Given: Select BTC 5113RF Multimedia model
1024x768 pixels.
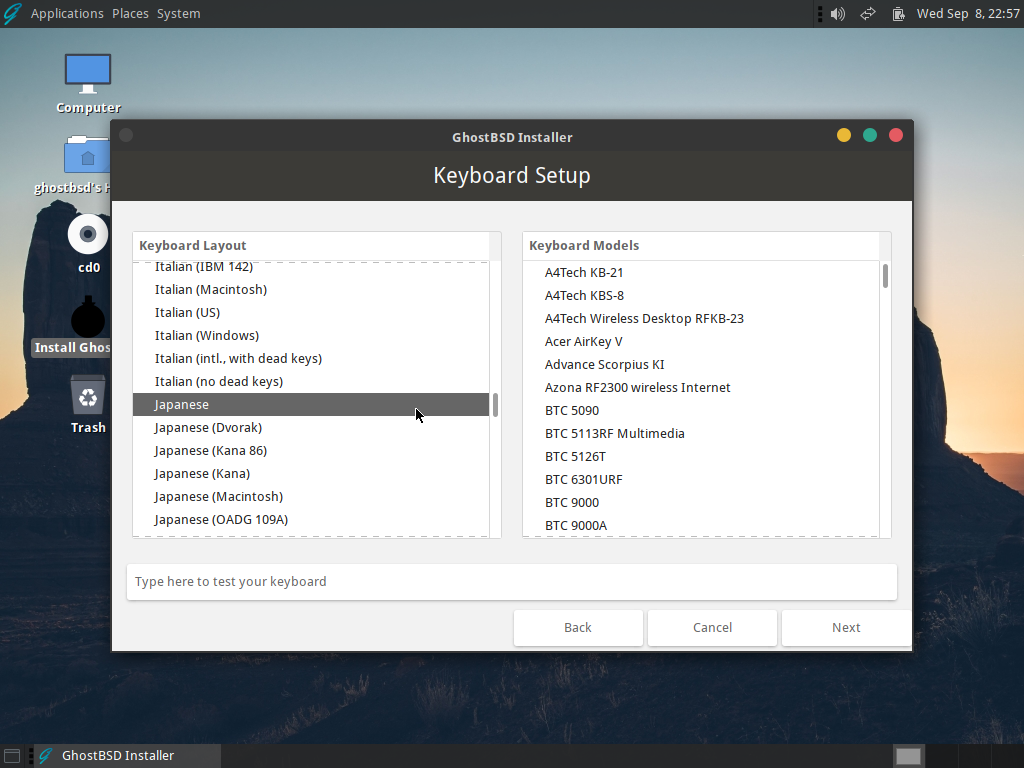Looking at the screenshot, I should click(x=701, y=434).
